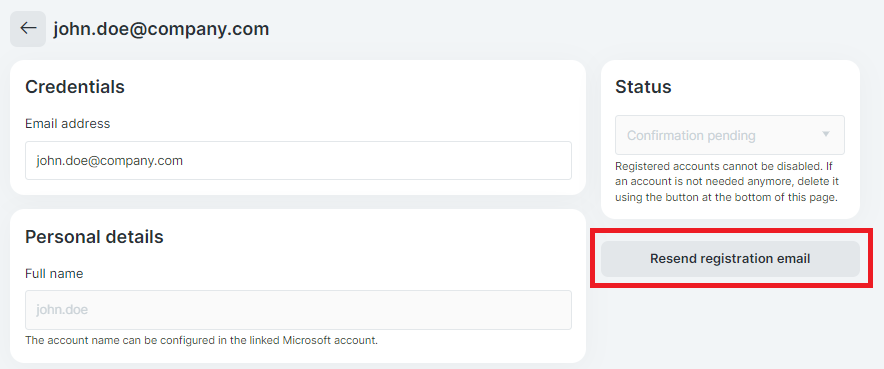Viewport: 884px width, 369px height.
Task: Open the Confirmation pending status dropdown
Action: (x=730, y=135)
